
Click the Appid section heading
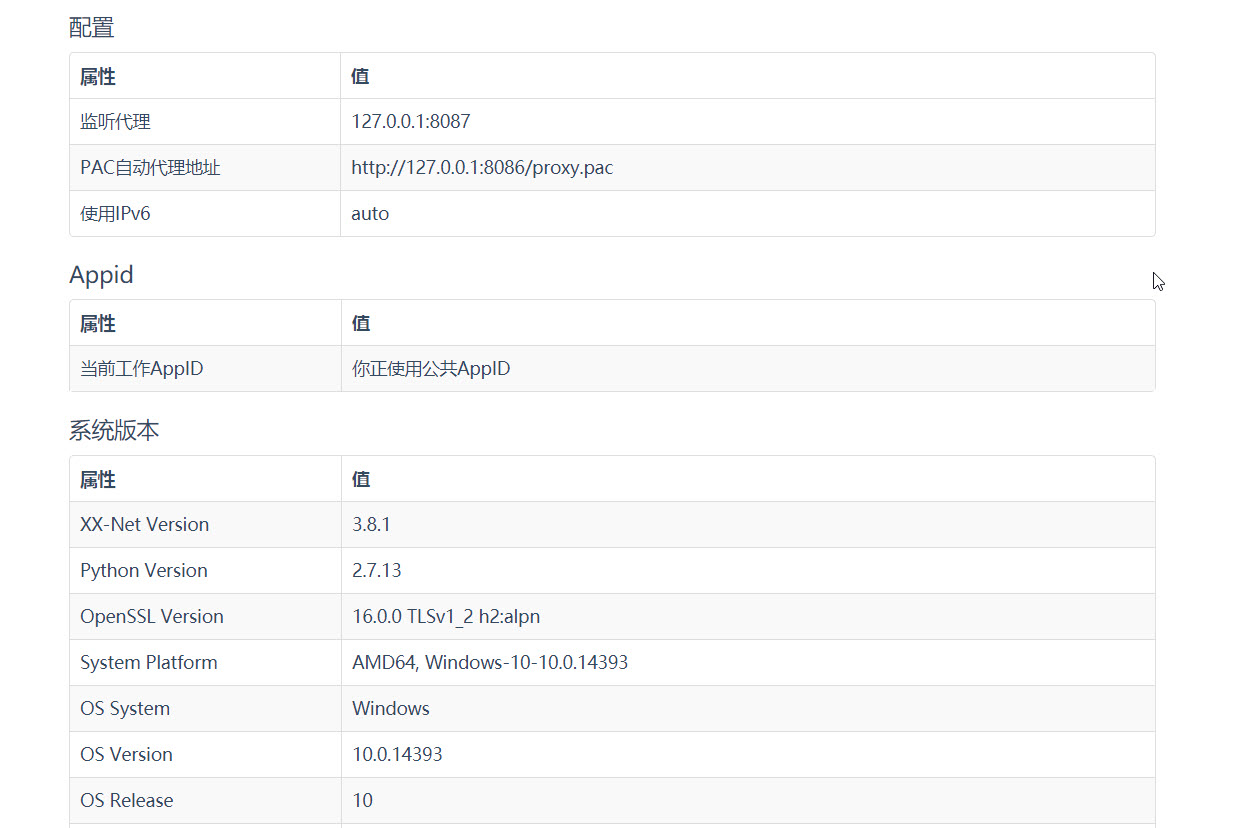pyautogui.click(x=101, y=275)
